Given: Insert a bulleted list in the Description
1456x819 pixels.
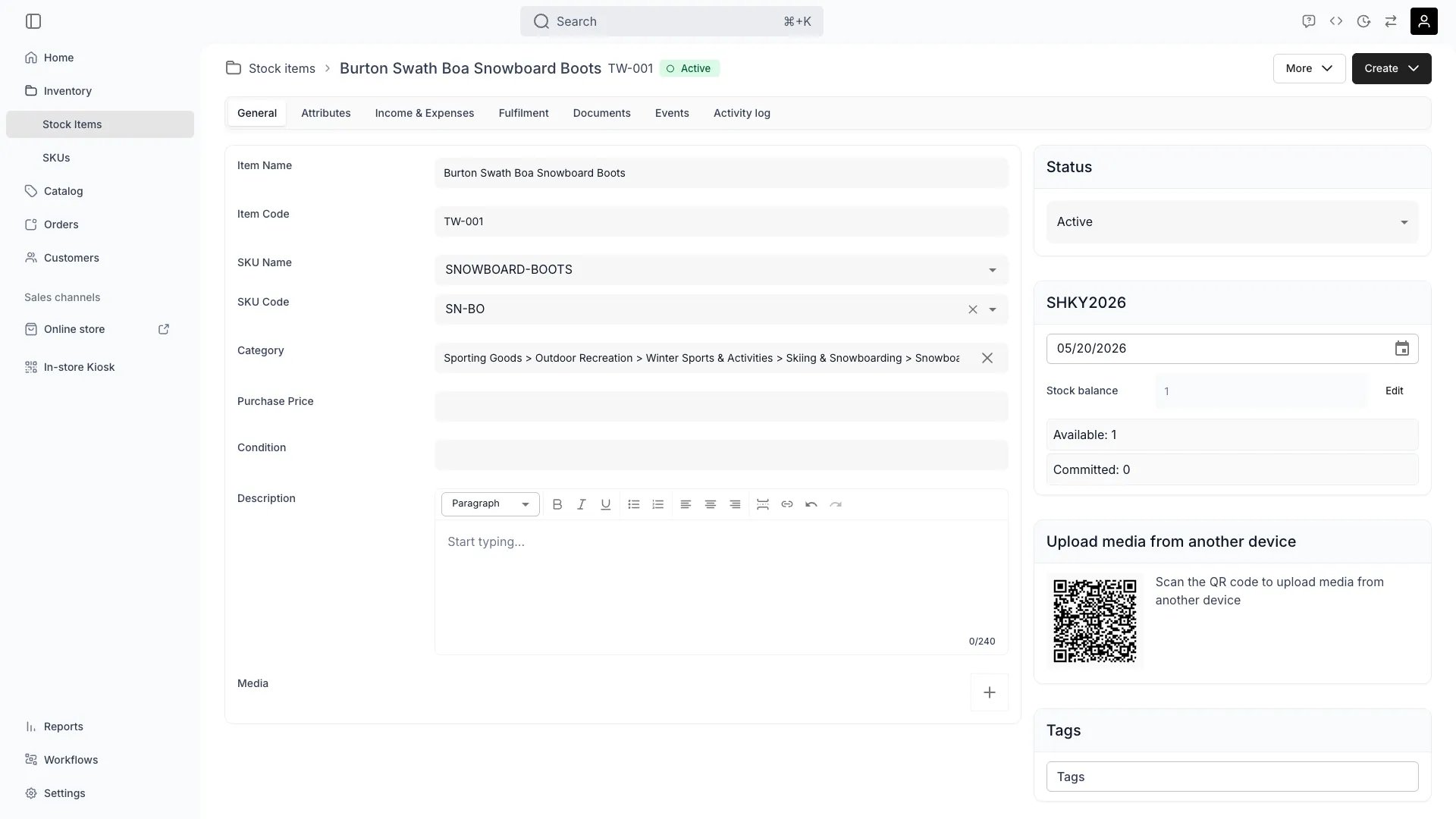Looking at the screenshot, I should (634, 504).
